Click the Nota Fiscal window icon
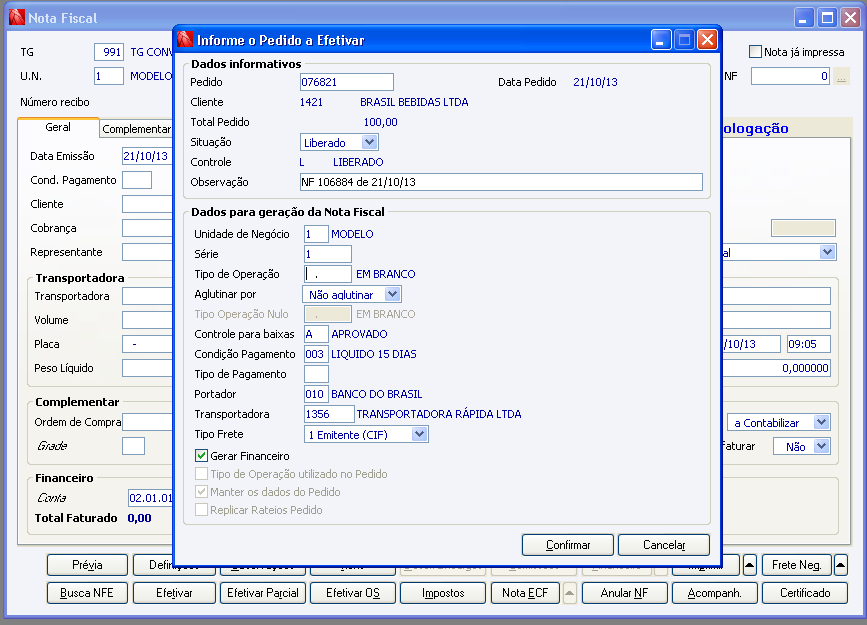Viewport: 867px width, 625px height. (x=17, y=18)
